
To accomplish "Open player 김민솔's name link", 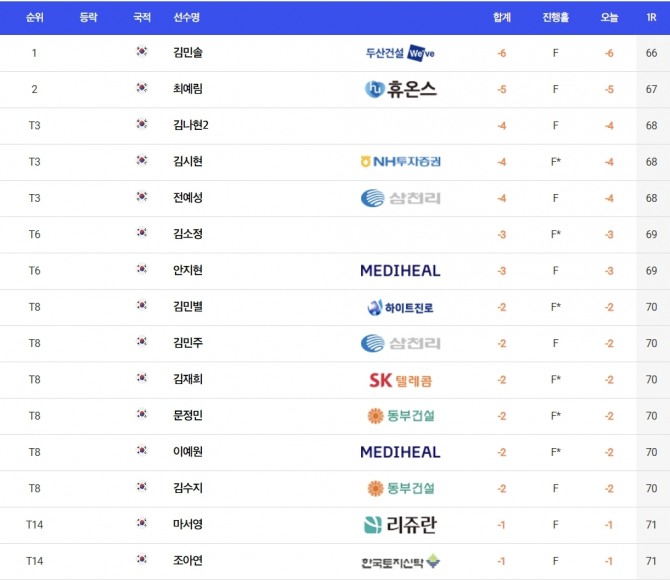I will tap(187, 52).
